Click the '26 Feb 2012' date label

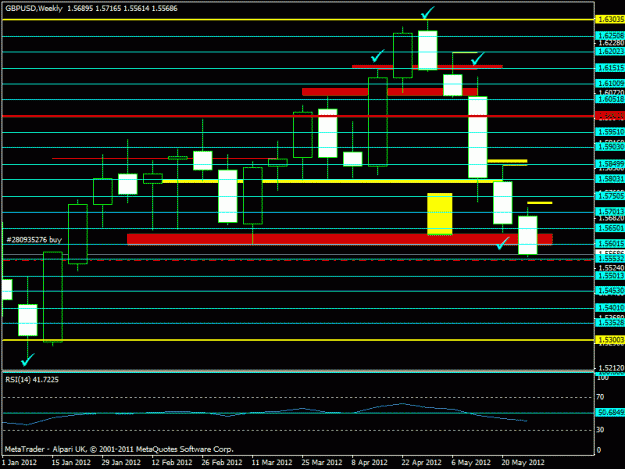click(222, 463)
